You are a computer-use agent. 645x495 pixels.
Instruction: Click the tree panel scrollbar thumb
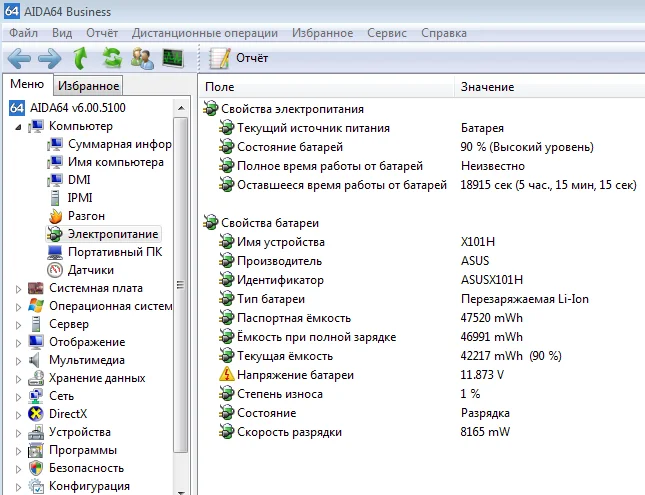[181, 285]
